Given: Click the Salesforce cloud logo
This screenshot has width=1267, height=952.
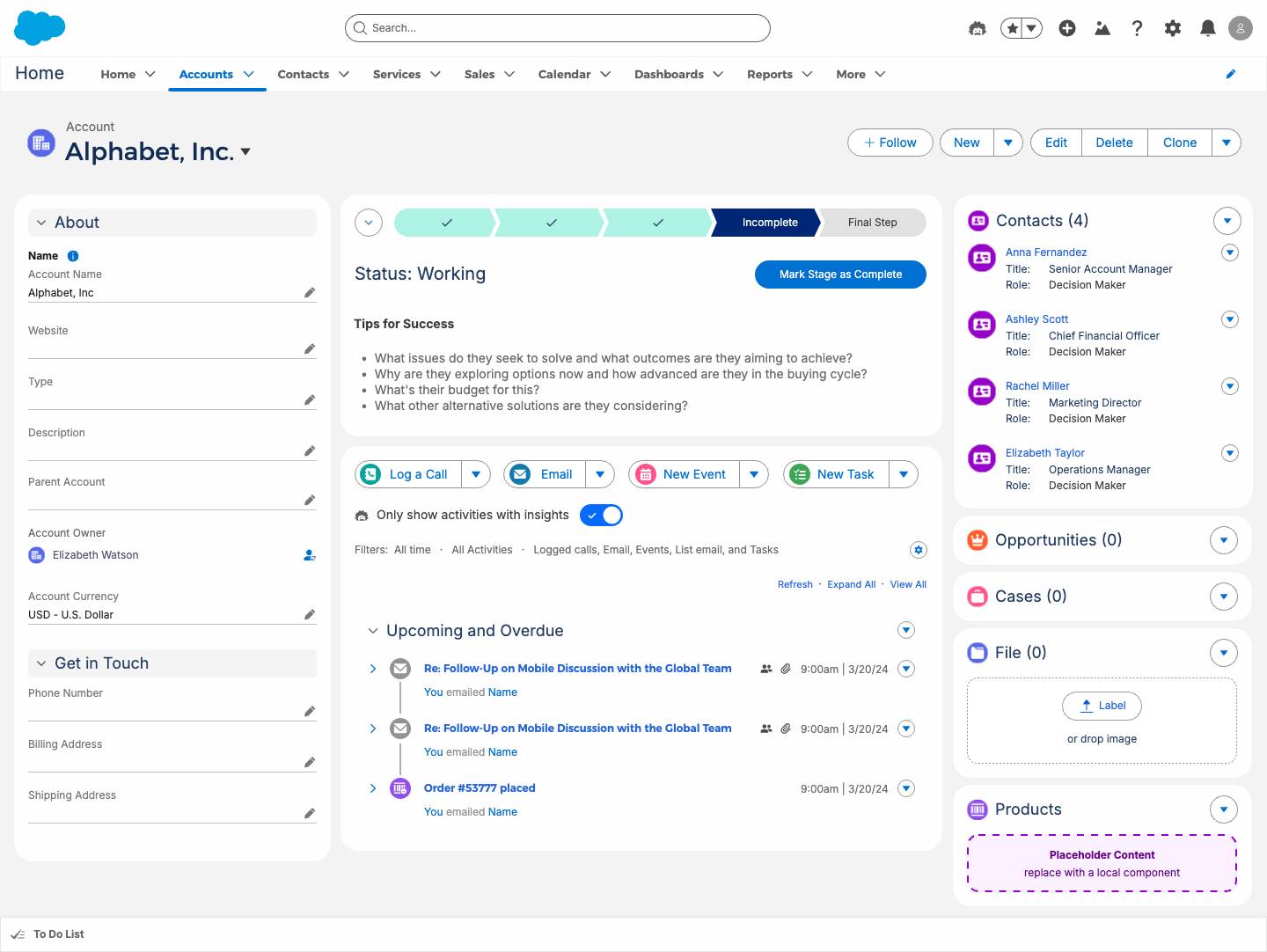Looking at the screenshot, I should (40, 28).
